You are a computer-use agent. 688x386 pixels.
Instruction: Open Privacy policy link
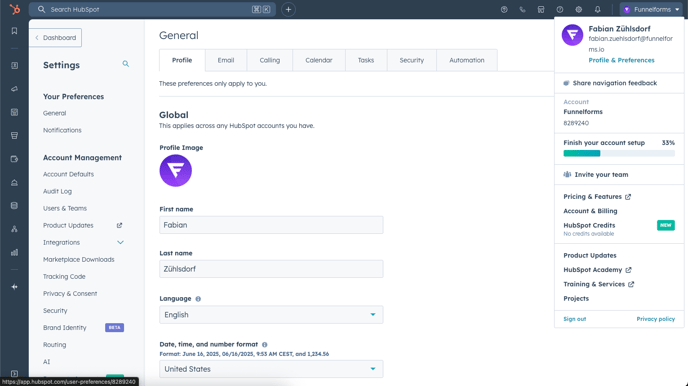coord(656,319)
